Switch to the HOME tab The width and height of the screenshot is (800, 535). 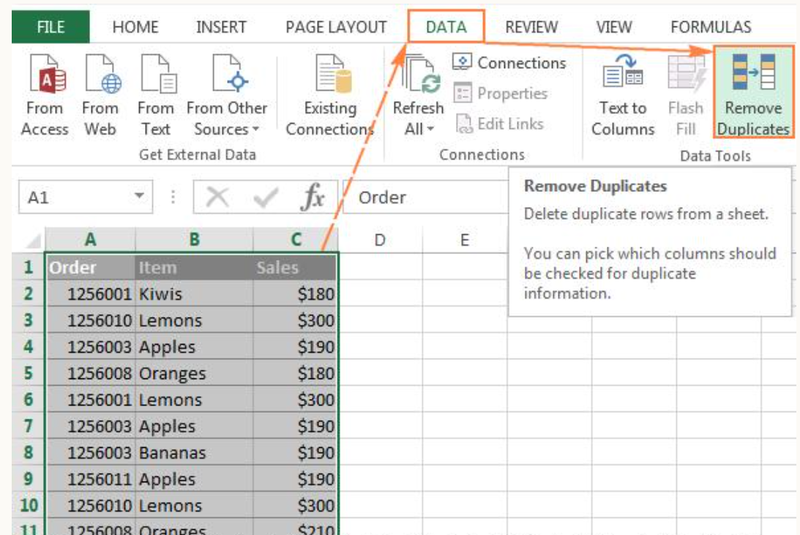[135, 27]
